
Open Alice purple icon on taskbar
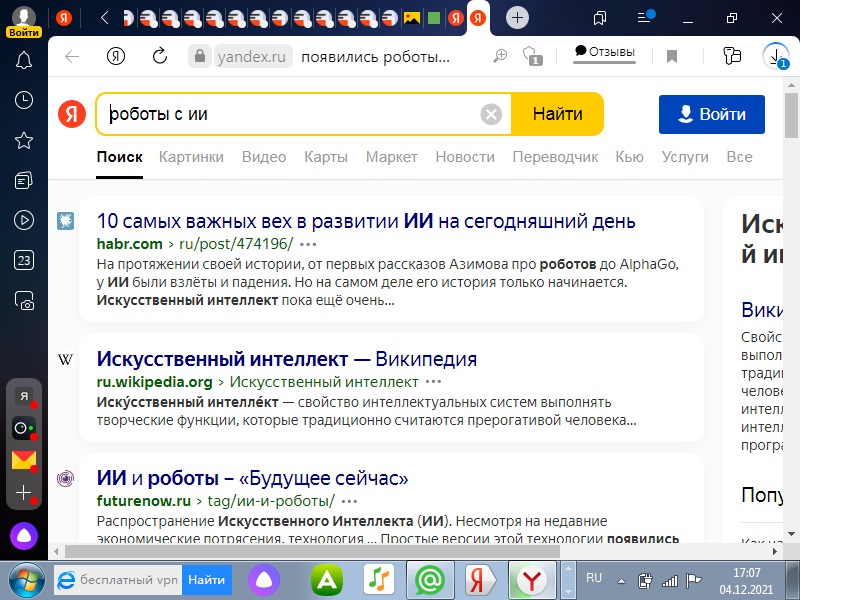[264, 580]
